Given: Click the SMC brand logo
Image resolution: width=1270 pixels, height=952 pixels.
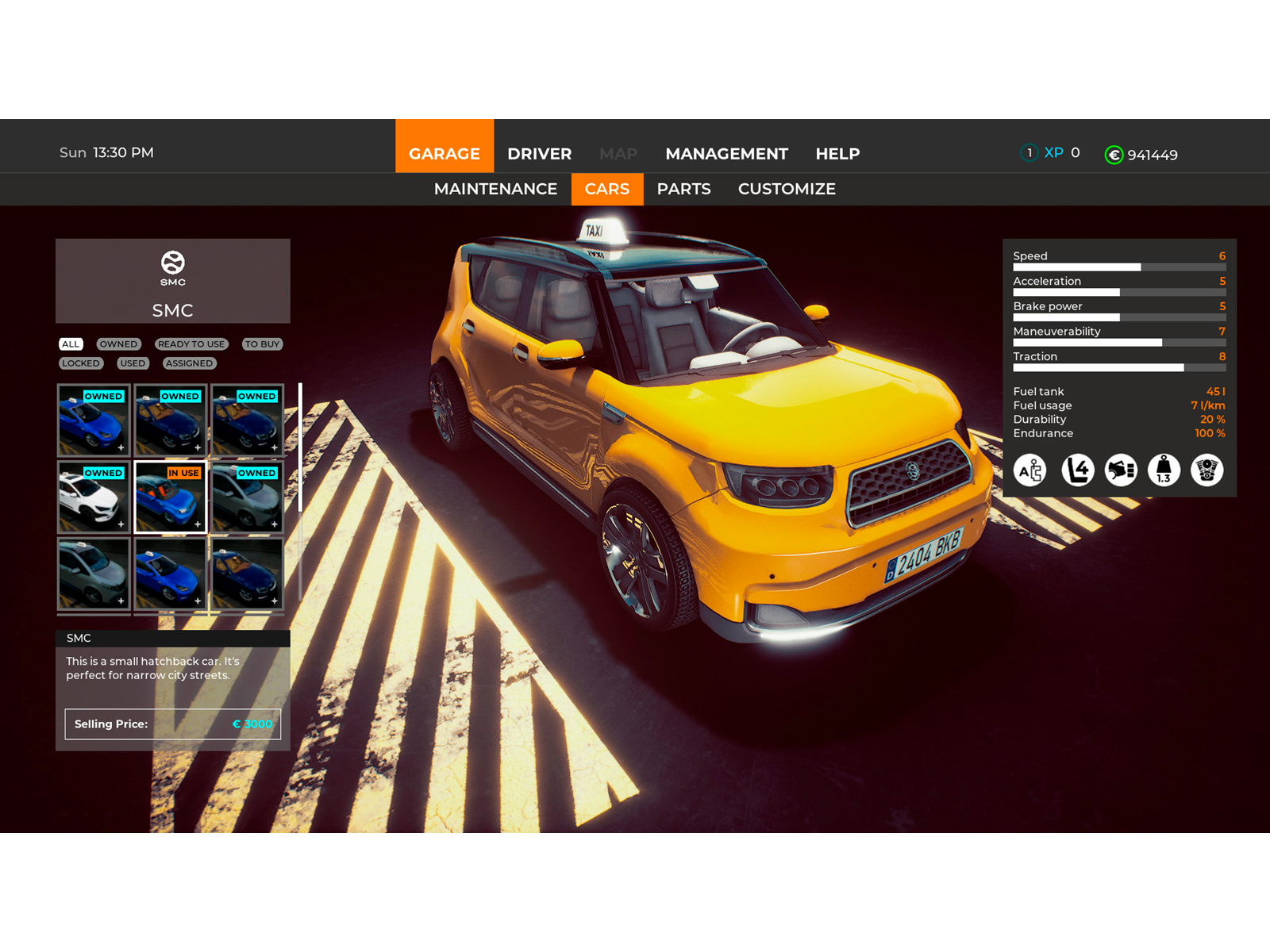Looking at the screenshot, I should pyautogui.click(x=173, y=267).
